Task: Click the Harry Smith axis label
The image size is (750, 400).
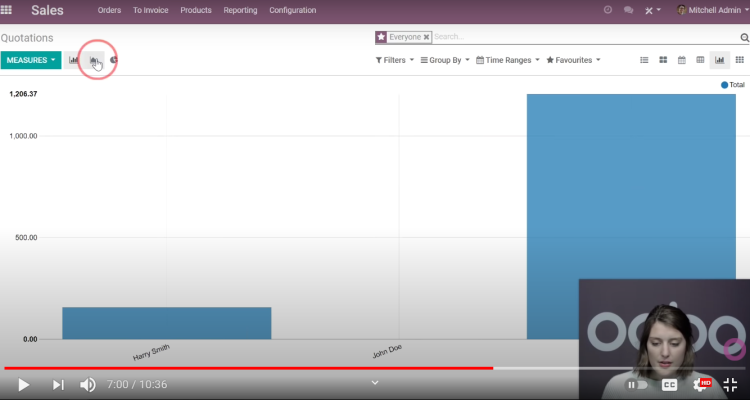Action: [x=151, y=352]
